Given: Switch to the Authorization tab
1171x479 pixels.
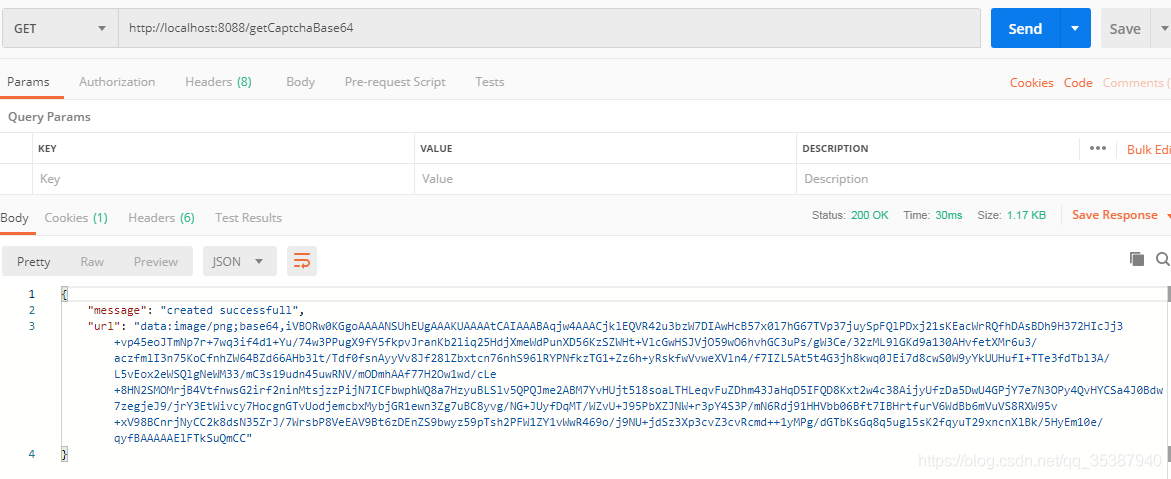Looking at the screenshot, I should [x=117, y=82].
